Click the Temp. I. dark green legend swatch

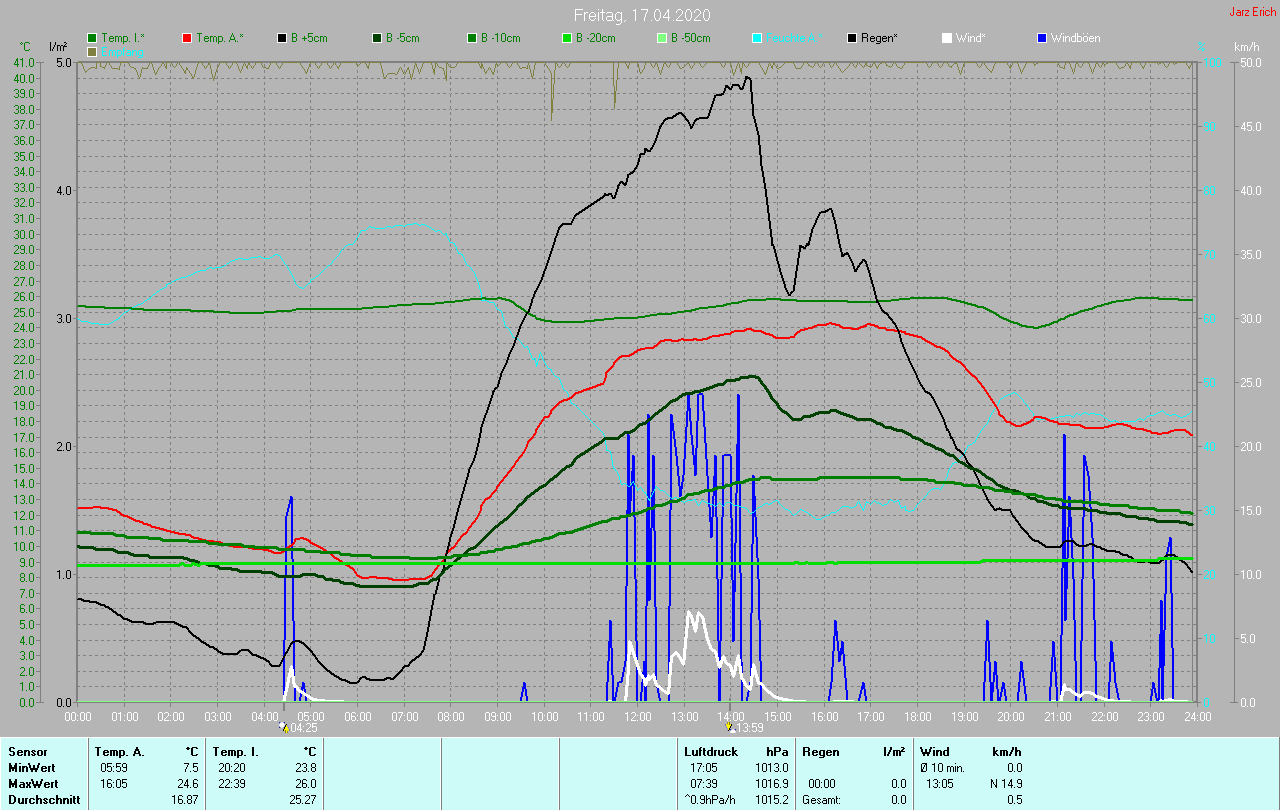pyautogui.click(x=92, y=38)
